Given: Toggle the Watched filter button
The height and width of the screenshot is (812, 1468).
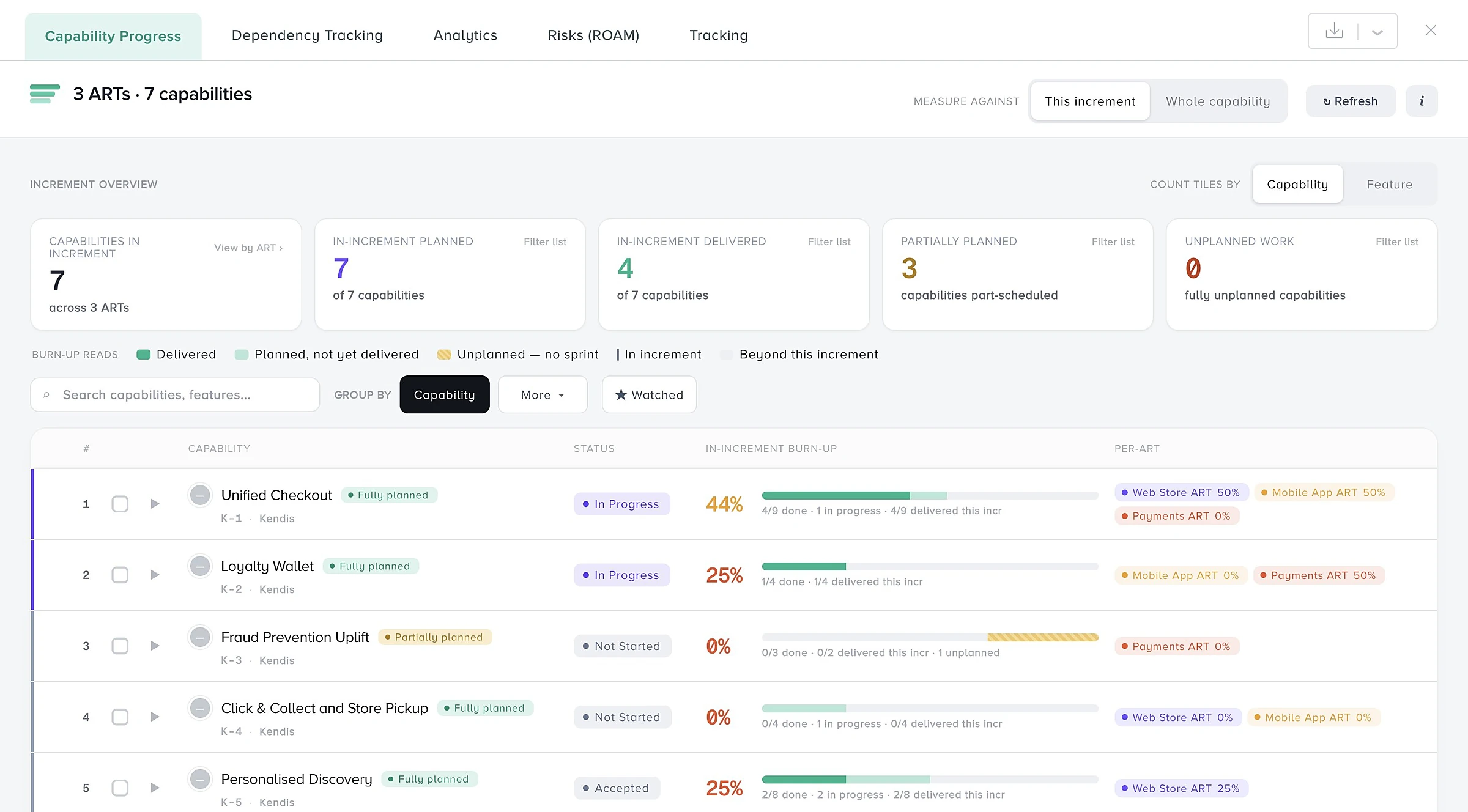Looking at the screenshot, I should coord(649,394).
